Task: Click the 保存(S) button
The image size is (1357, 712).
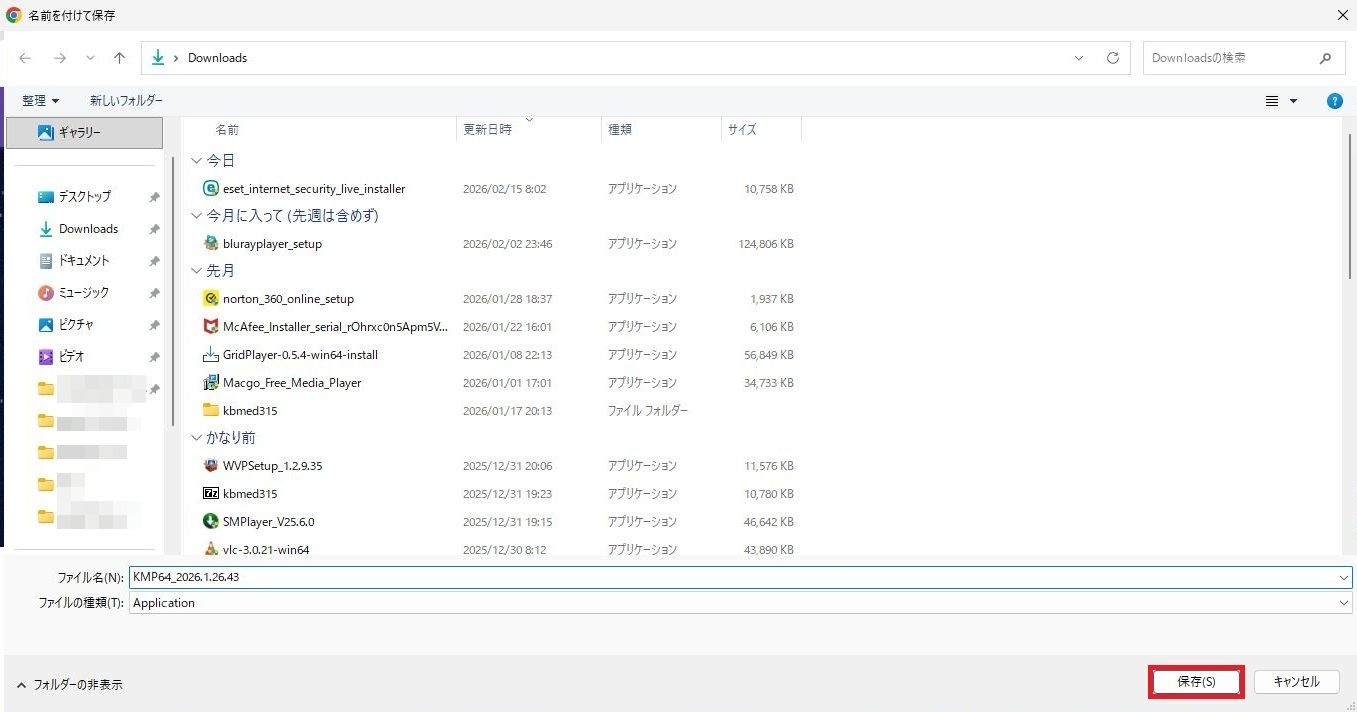Action: pos(1196,682)
